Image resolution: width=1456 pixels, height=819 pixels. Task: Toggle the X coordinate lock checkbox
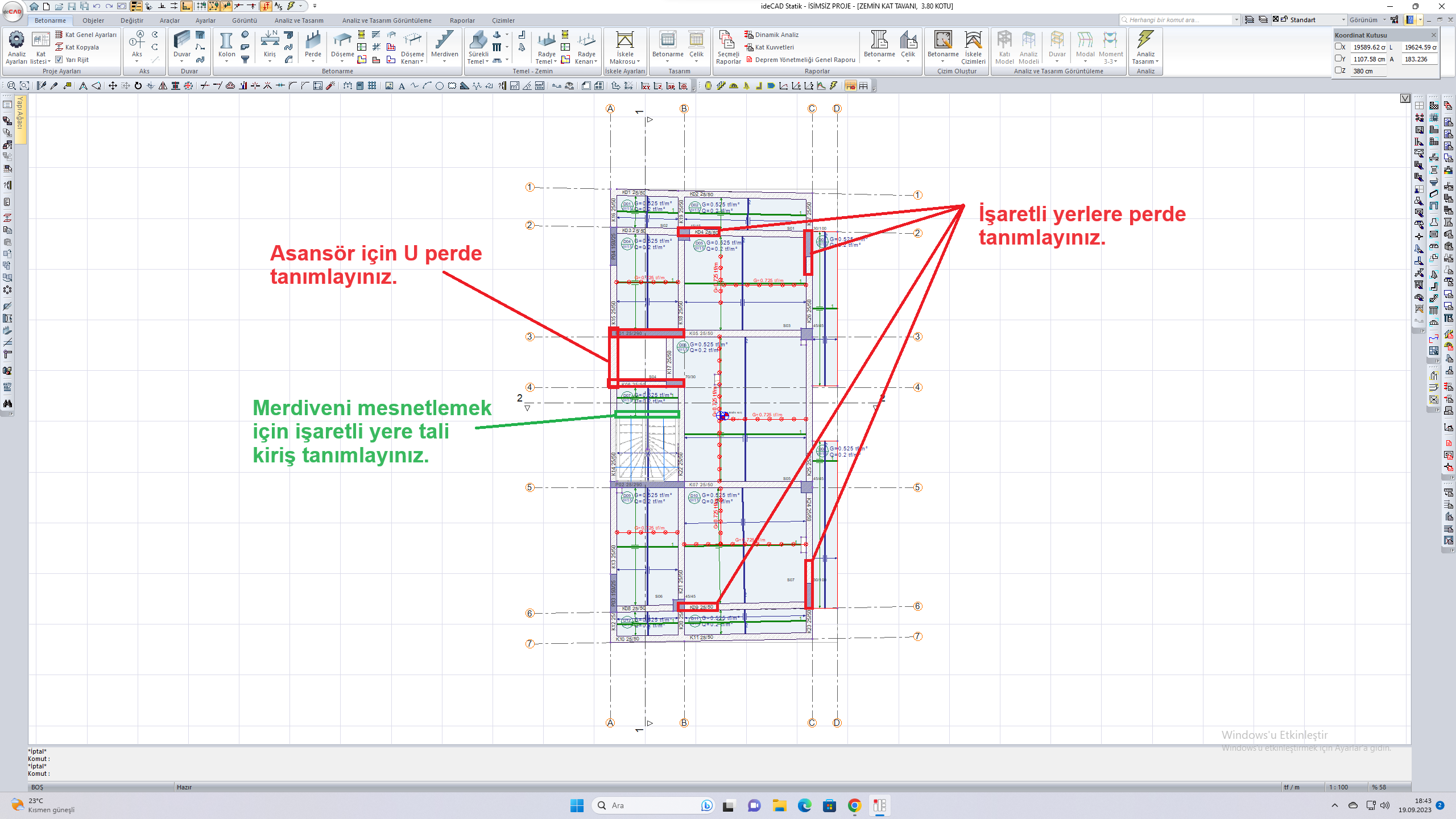pos(1338,47)
